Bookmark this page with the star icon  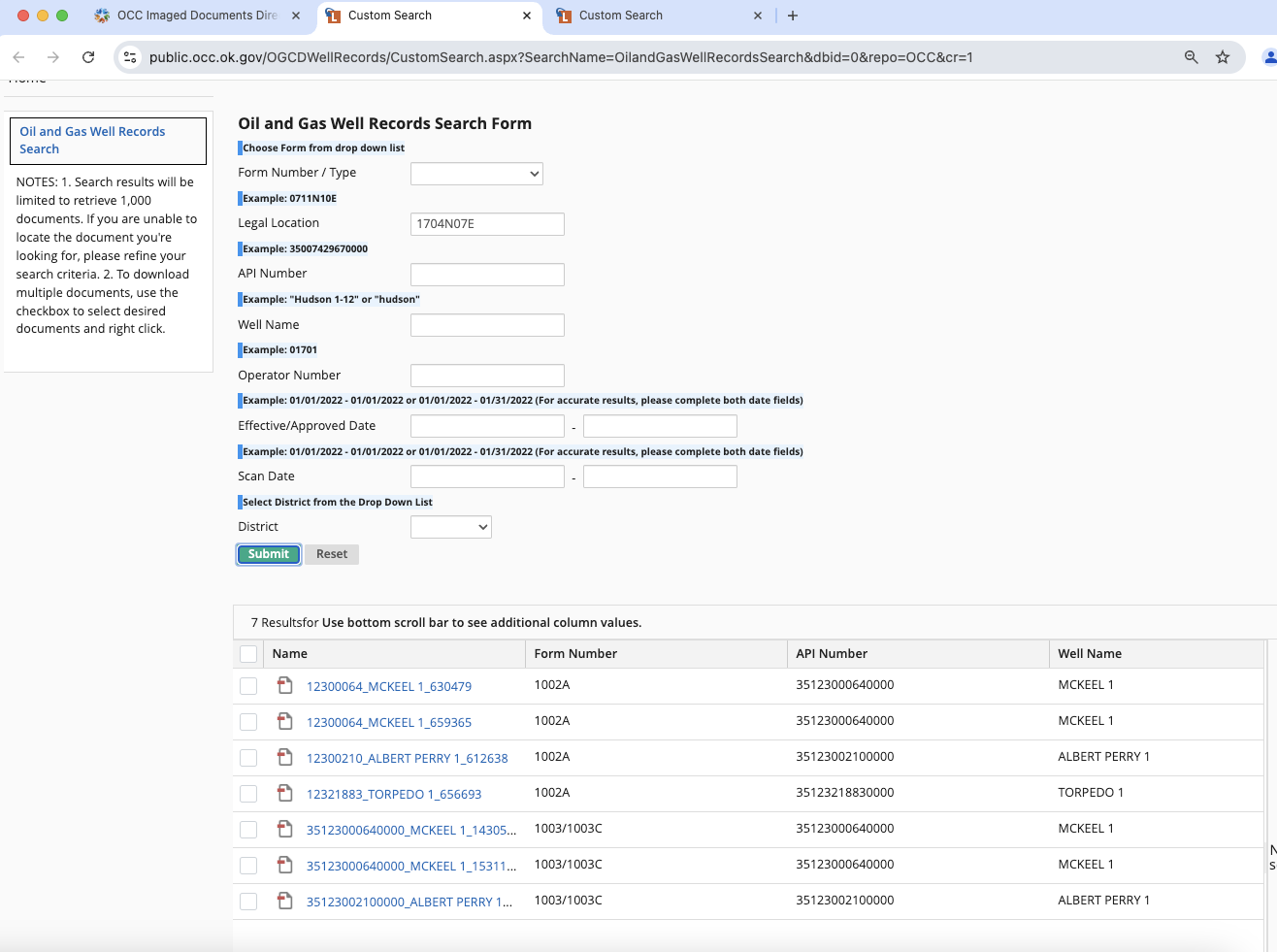[1223, 57]
